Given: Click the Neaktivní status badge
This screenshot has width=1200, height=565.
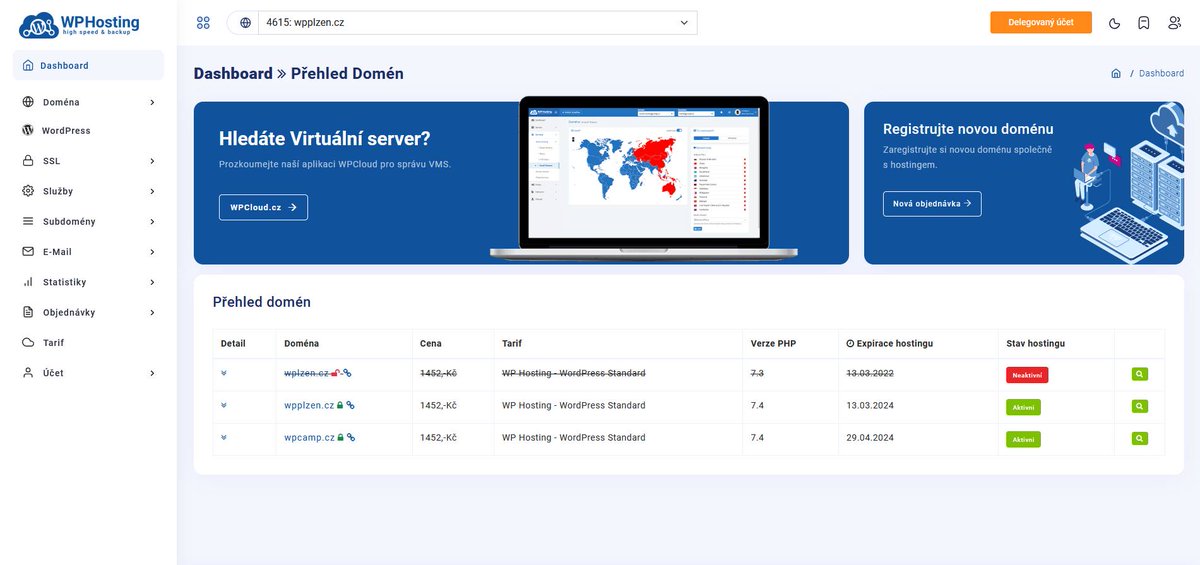Looking at the screenshot, I should pos(1027,375).
